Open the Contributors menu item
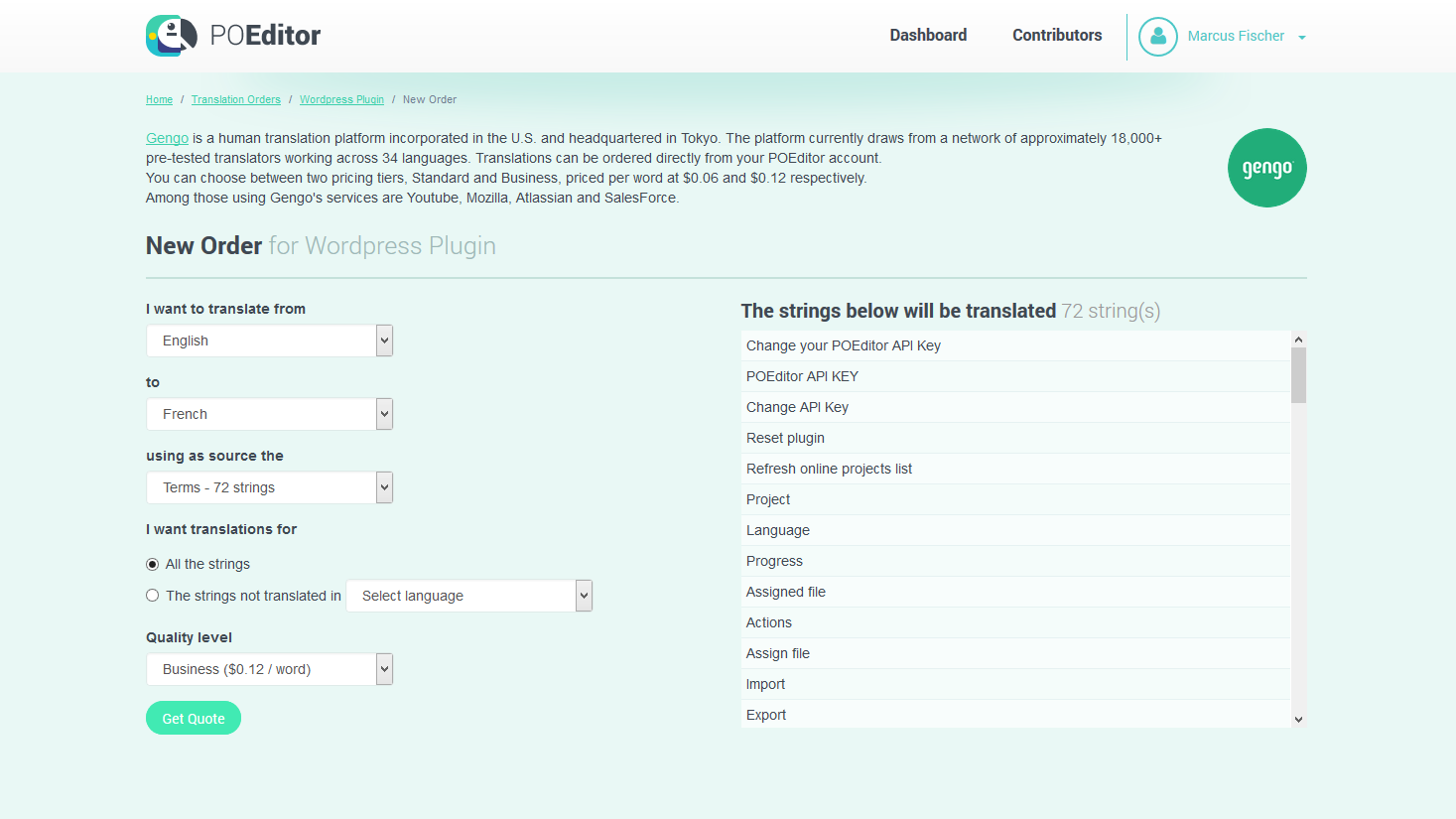The height and width of the screenshot is (819, 1456). 1057,36
